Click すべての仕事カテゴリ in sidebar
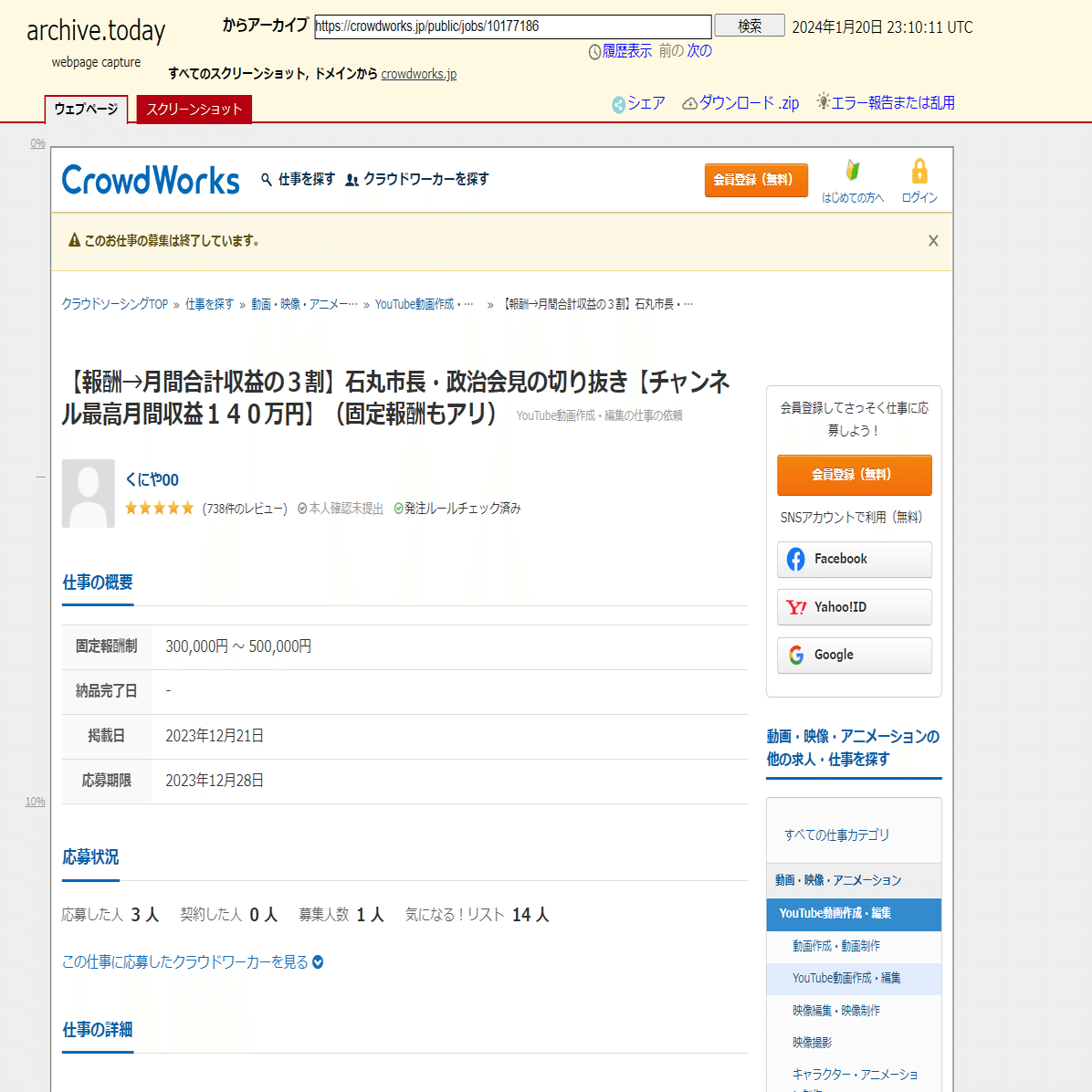Screen dimensions: 1092x1092 (836, 835)
